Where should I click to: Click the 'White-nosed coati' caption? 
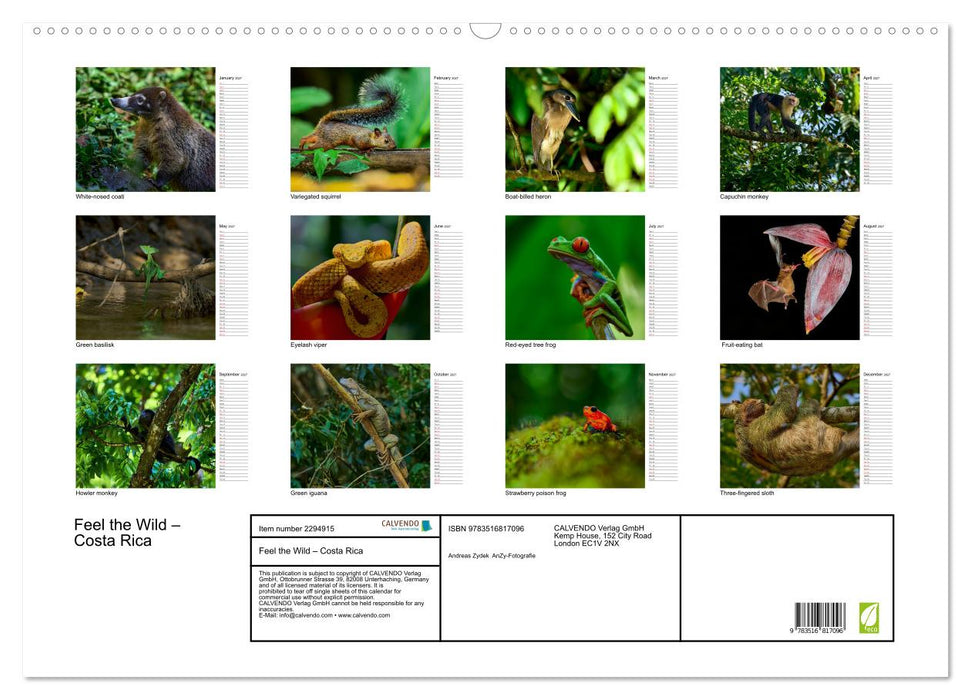100,196
